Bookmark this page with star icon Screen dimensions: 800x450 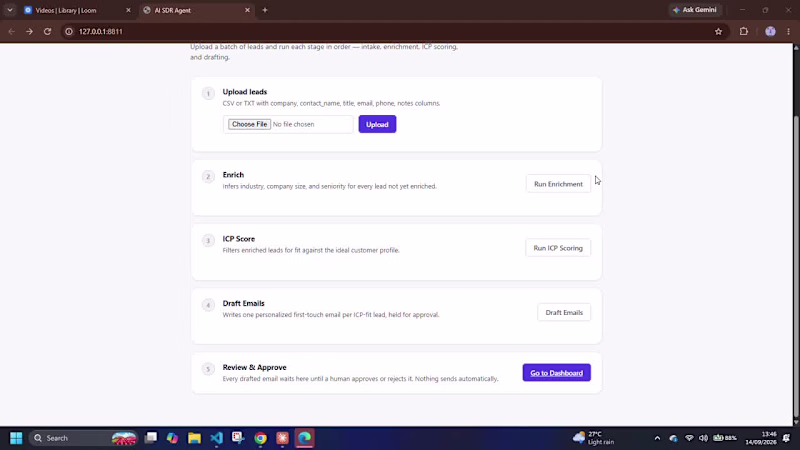(x=718, y=32)
